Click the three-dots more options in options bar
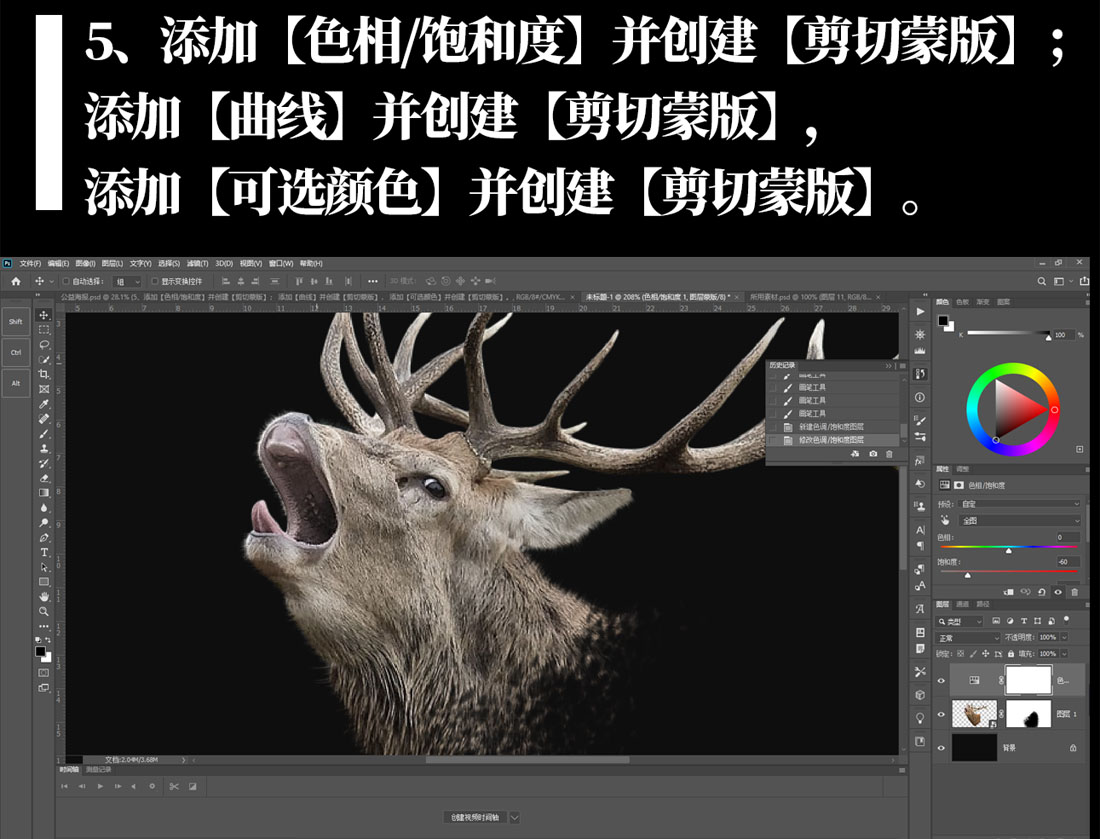The width and height of the screenshot is (1100, 839). coord(373,281)
